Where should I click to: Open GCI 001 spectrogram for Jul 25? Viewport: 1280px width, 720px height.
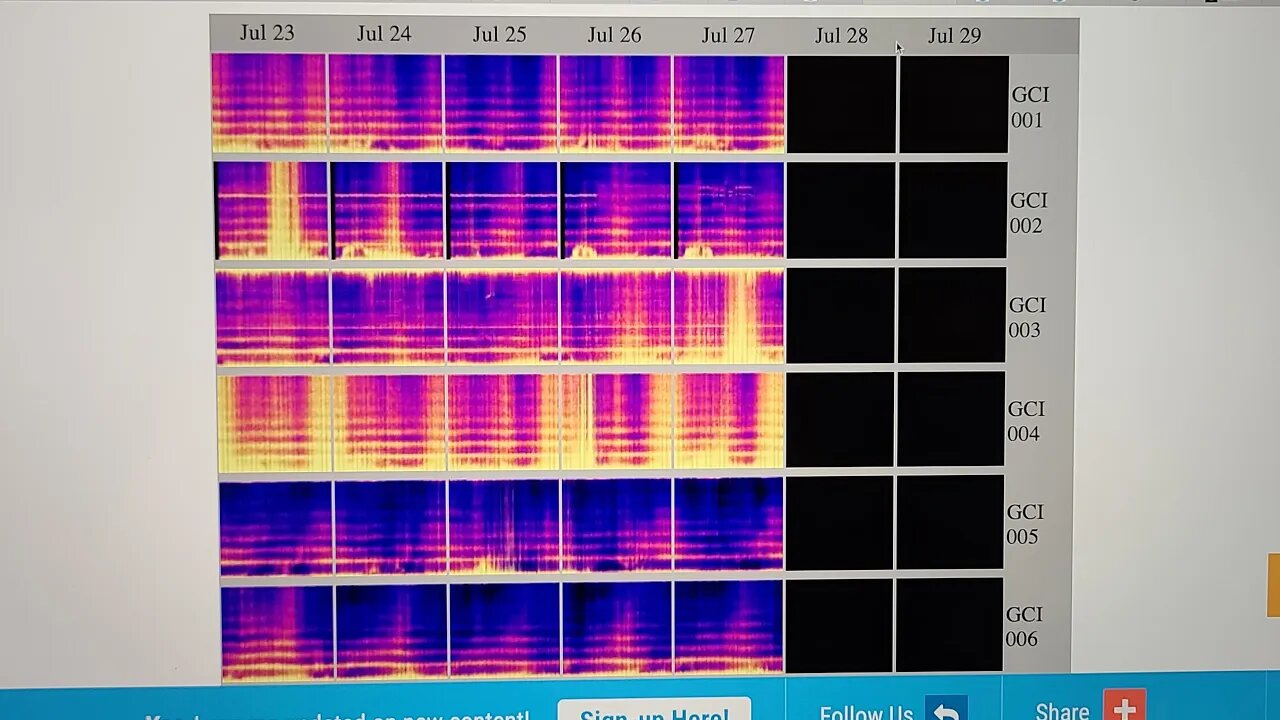pyautogui.click(x=500, y=104)
